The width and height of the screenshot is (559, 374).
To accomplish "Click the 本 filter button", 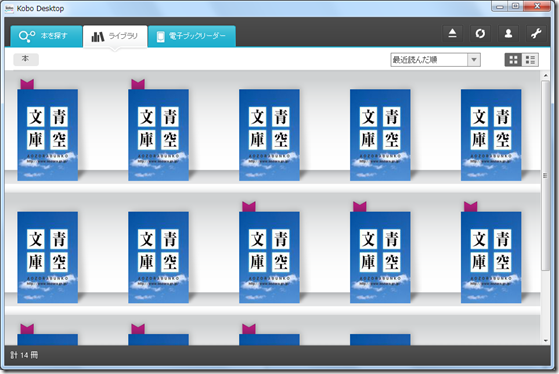I will (26, 59).
